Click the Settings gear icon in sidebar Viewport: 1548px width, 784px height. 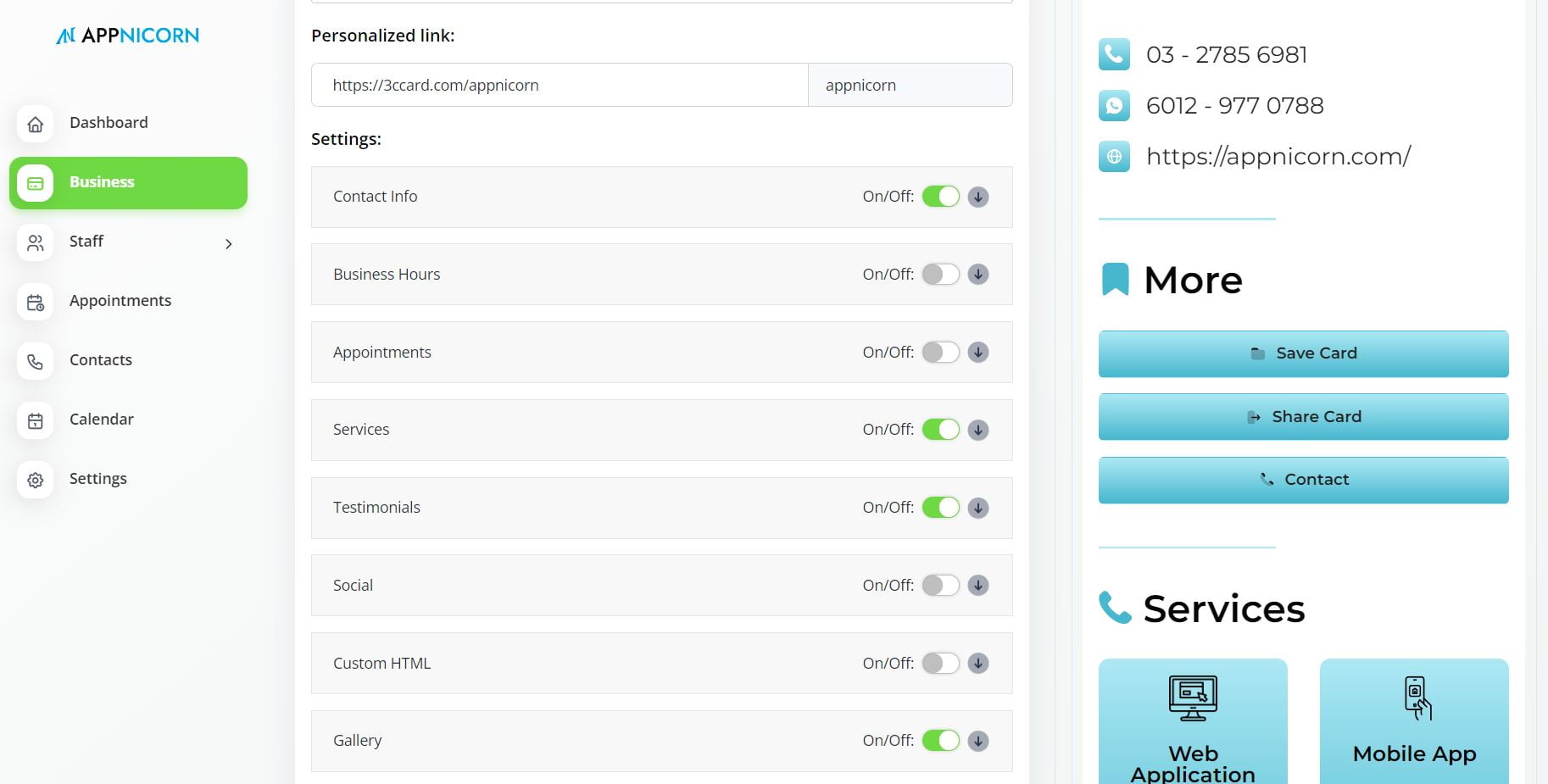[35, 480]
